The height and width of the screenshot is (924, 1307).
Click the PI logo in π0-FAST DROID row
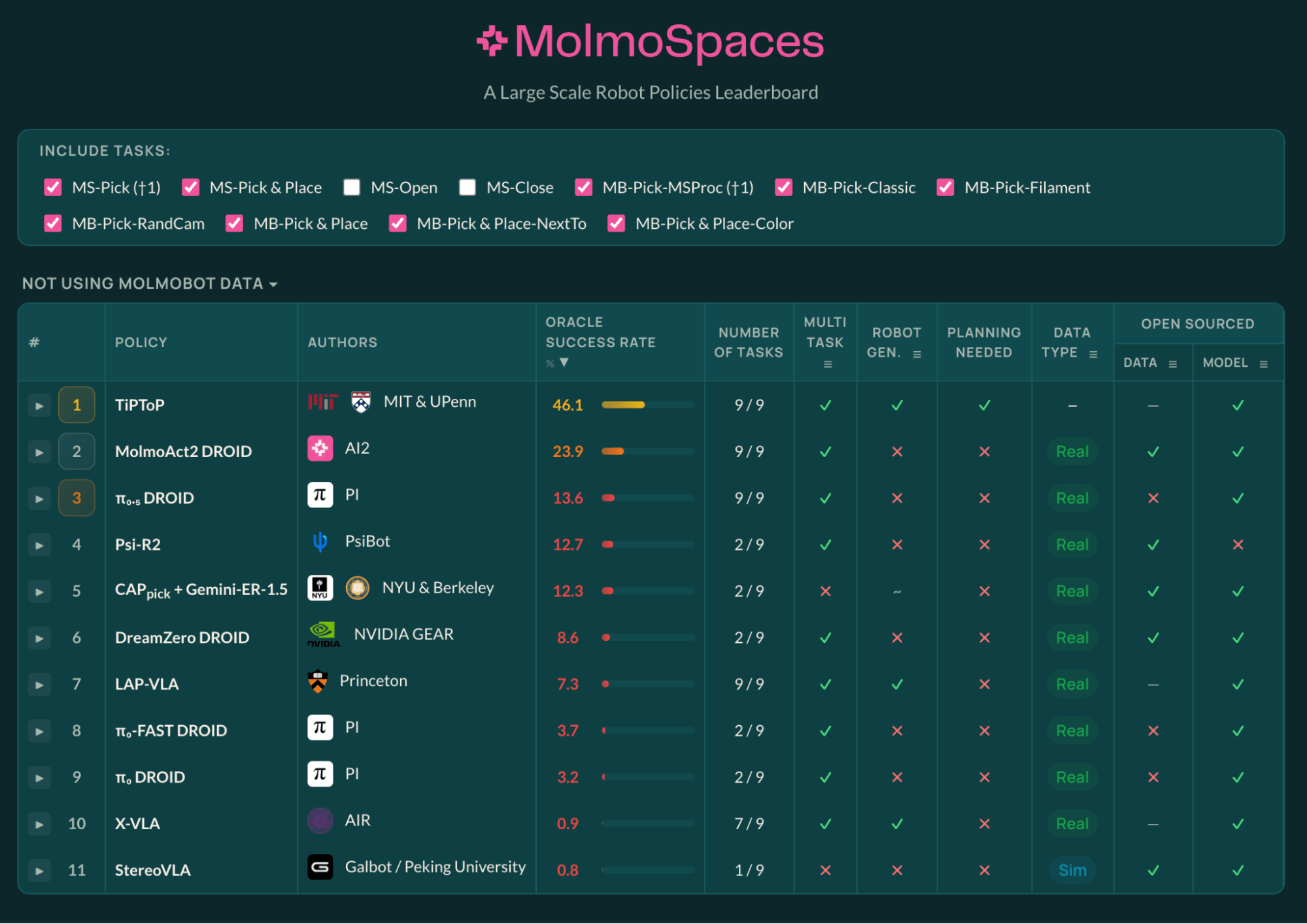(x=320, y=728)
